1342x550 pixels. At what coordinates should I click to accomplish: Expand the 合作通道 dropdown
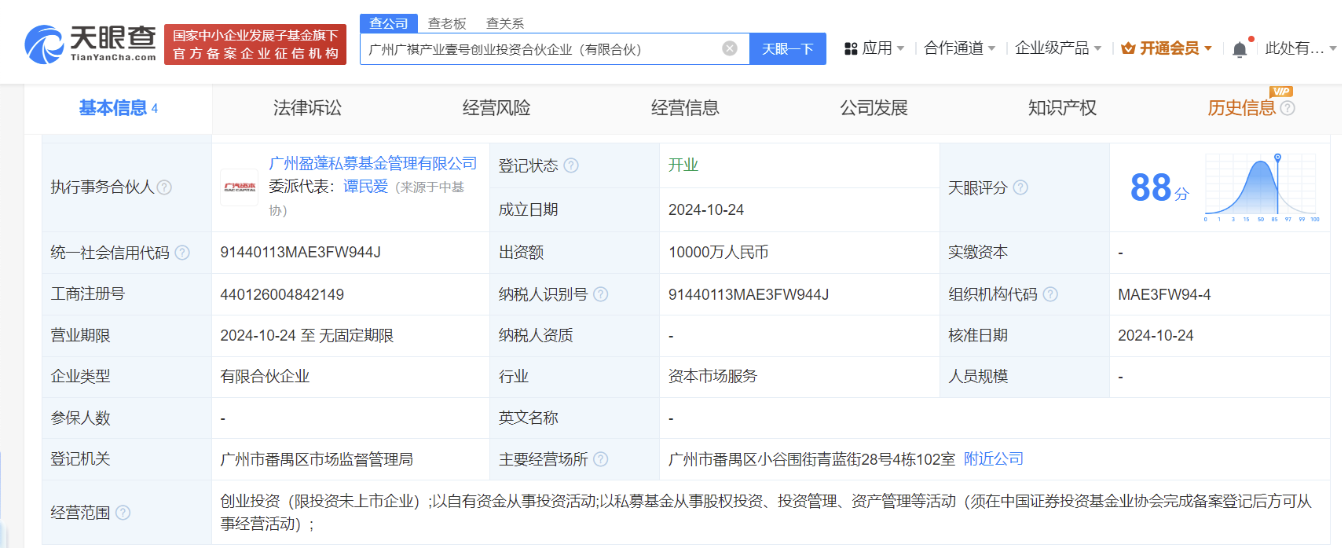[x=960, y=48]
